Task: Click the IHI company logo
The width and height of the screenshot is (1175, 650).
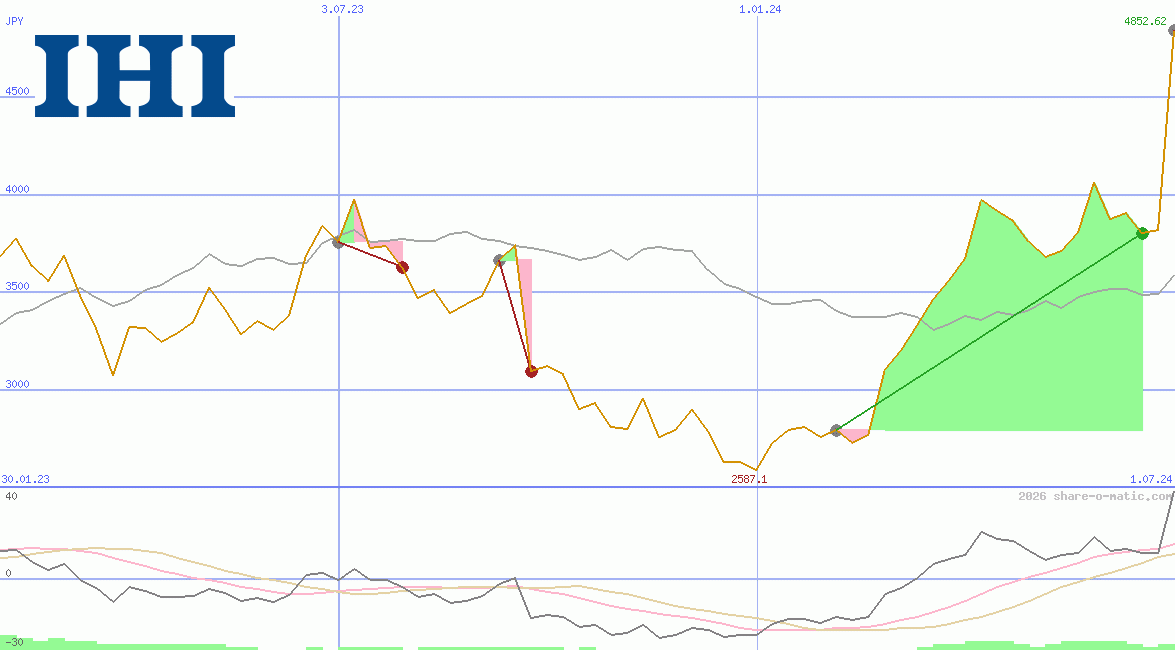Action: (135, 78)
